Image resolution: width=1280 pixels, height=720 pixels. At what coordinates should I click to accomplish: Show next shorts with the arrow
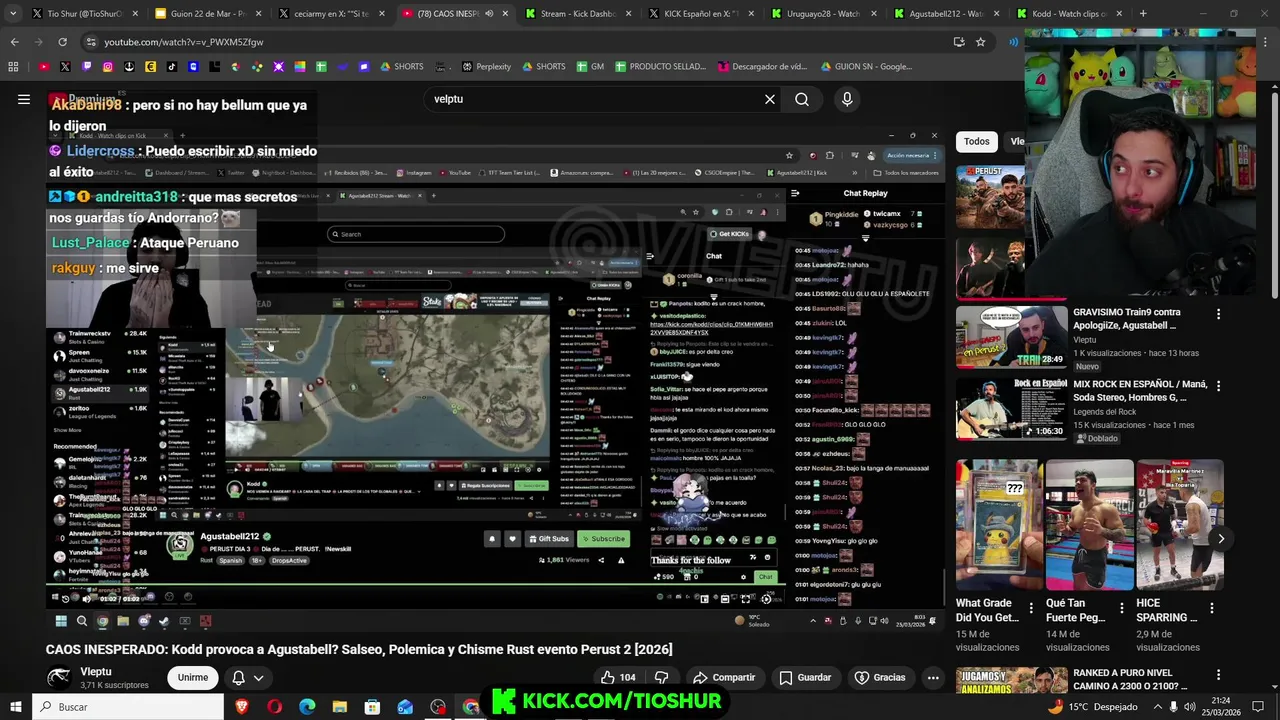pyautogui.click(x=1221, y=538)
